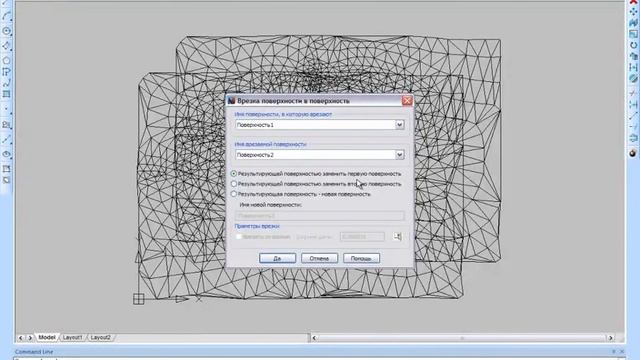Click the black sphere icon in right toolbar
Image resolution: width=640 pixels, height=360 pixels.
[633, 153]
